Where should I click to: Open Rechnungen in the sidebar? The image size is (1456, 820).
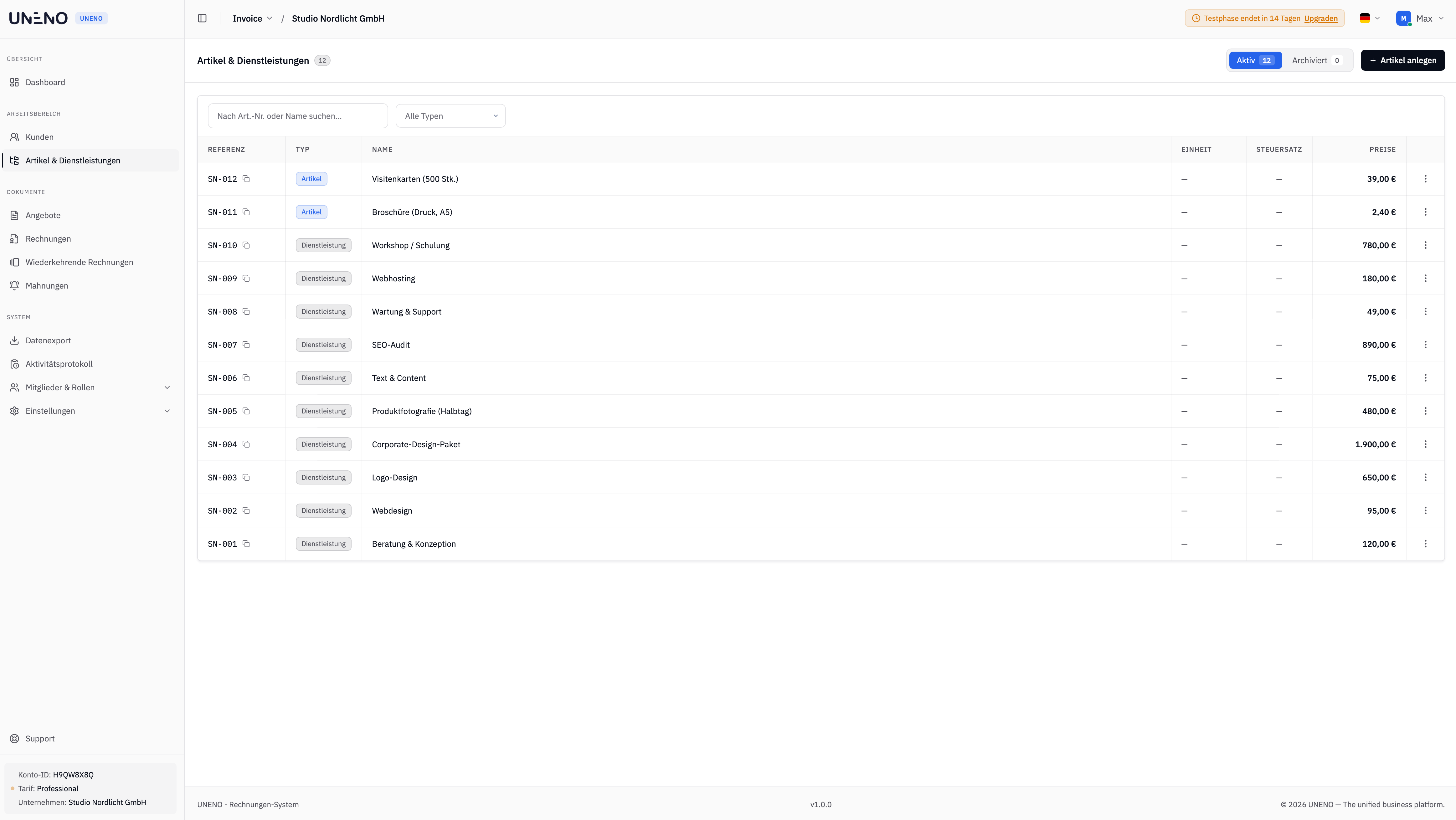[x=90, y=238]
